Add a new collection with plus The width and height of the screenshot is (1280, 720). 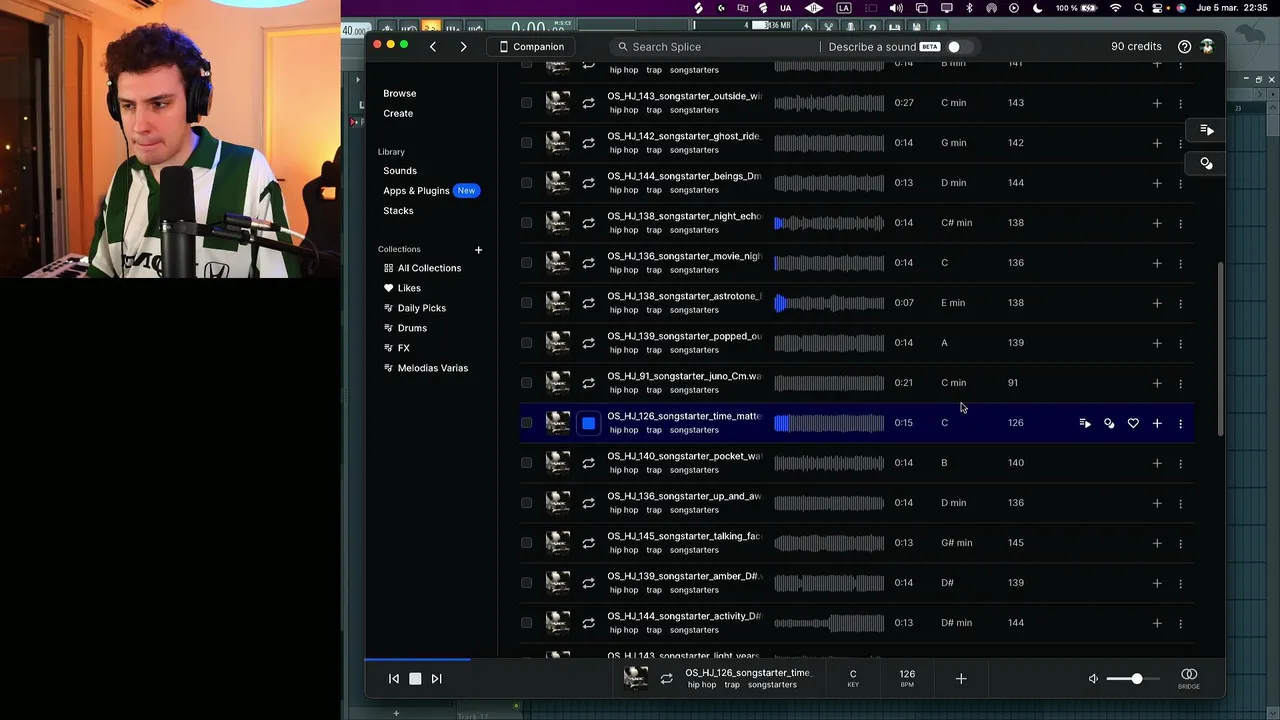(x=478, y=249)
